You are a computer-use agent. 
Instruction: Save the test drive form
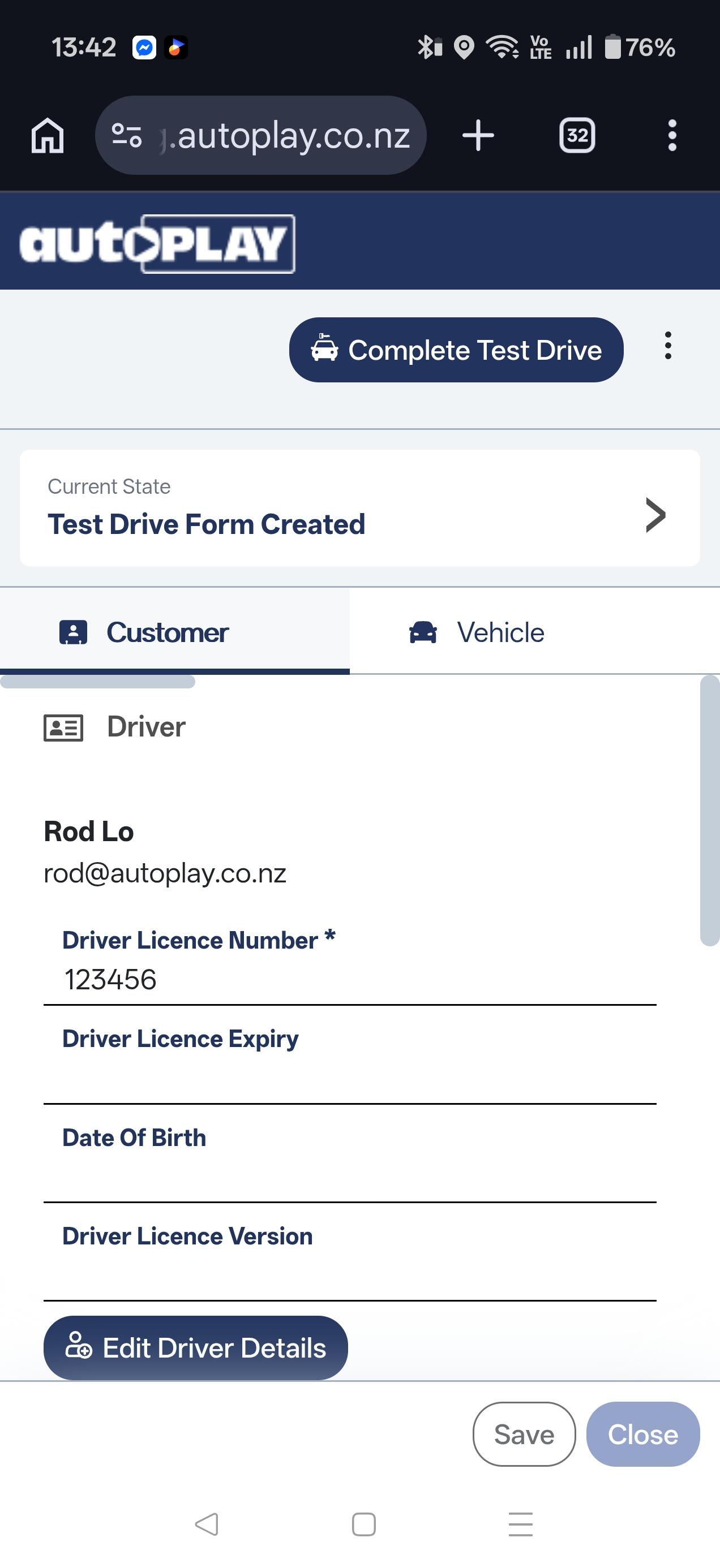tap(524, 1435)
